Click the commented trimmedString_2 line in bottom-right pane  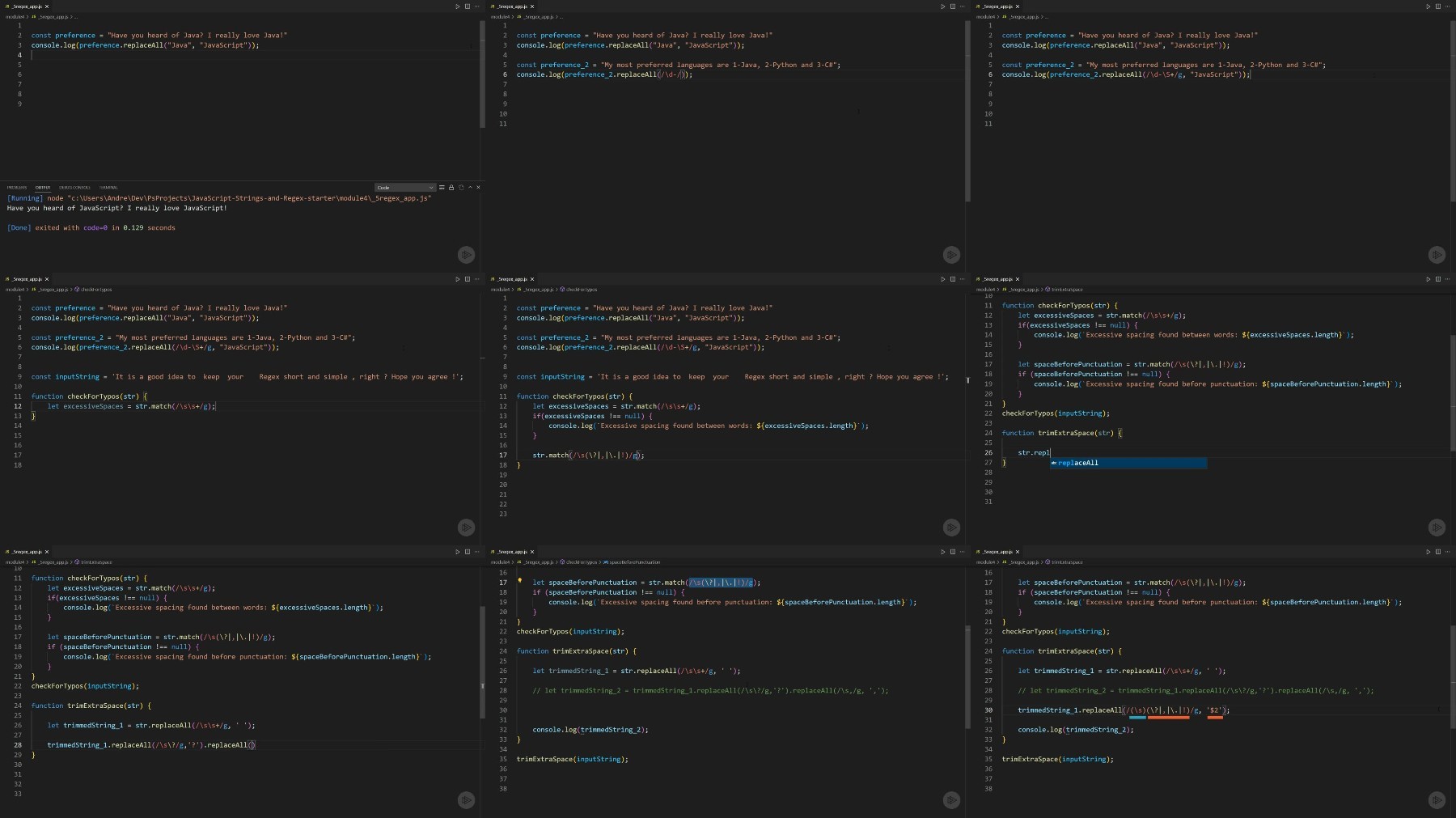(1196, 690)
